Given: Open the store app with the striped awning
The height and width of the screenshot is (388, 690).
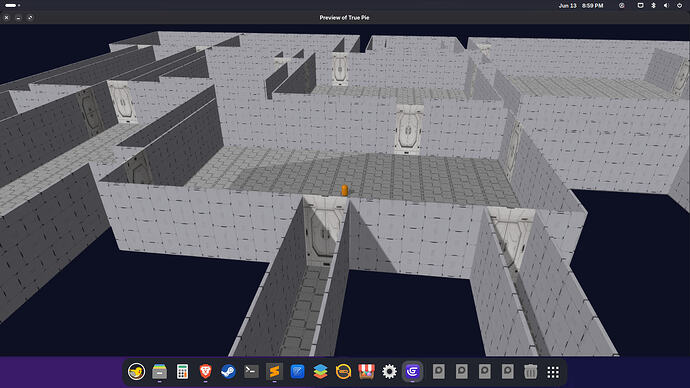Looking at the screenshot, I should coord(366,372).
